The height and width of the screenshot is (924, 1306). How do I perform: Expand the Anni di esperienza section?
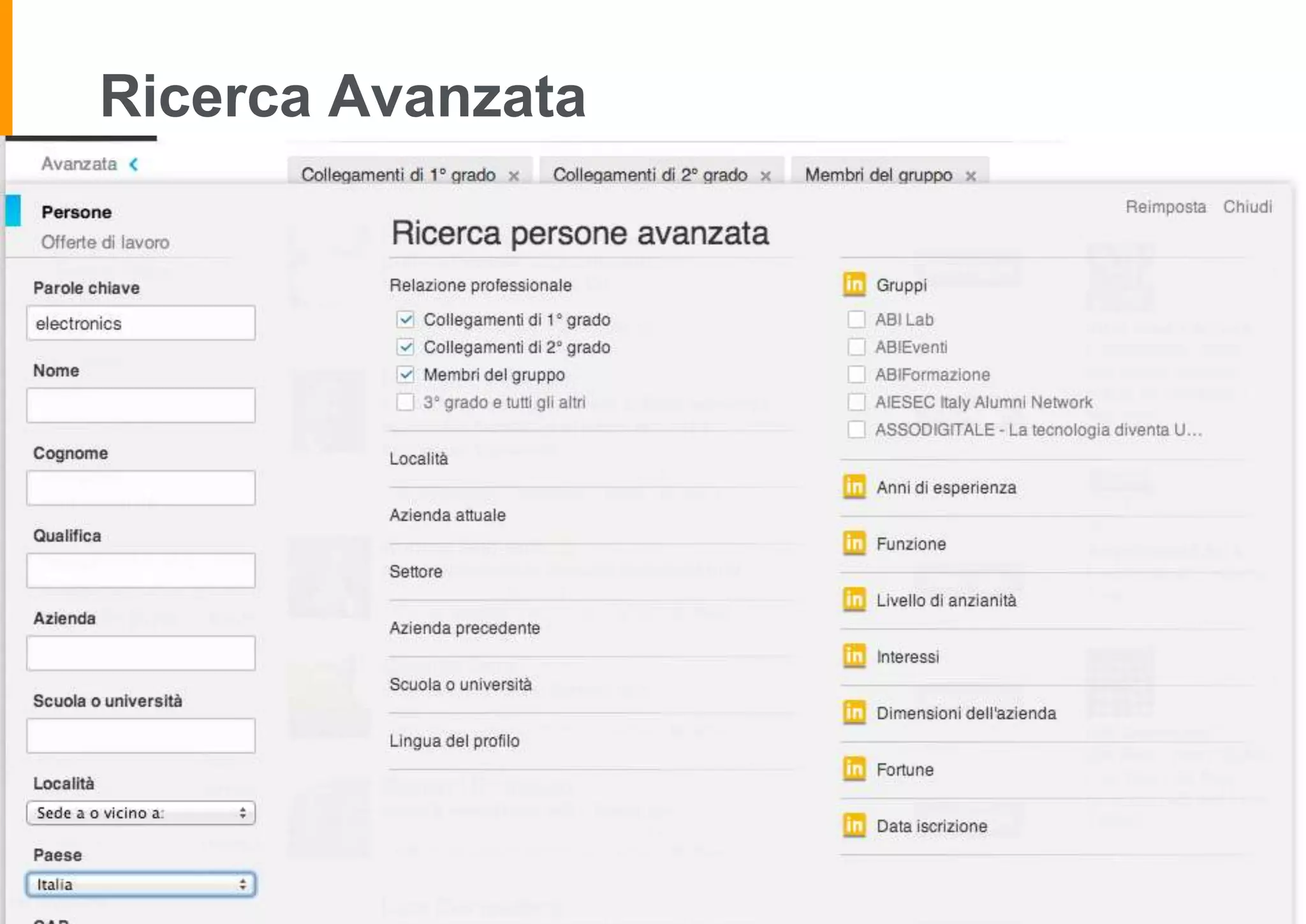946,487
